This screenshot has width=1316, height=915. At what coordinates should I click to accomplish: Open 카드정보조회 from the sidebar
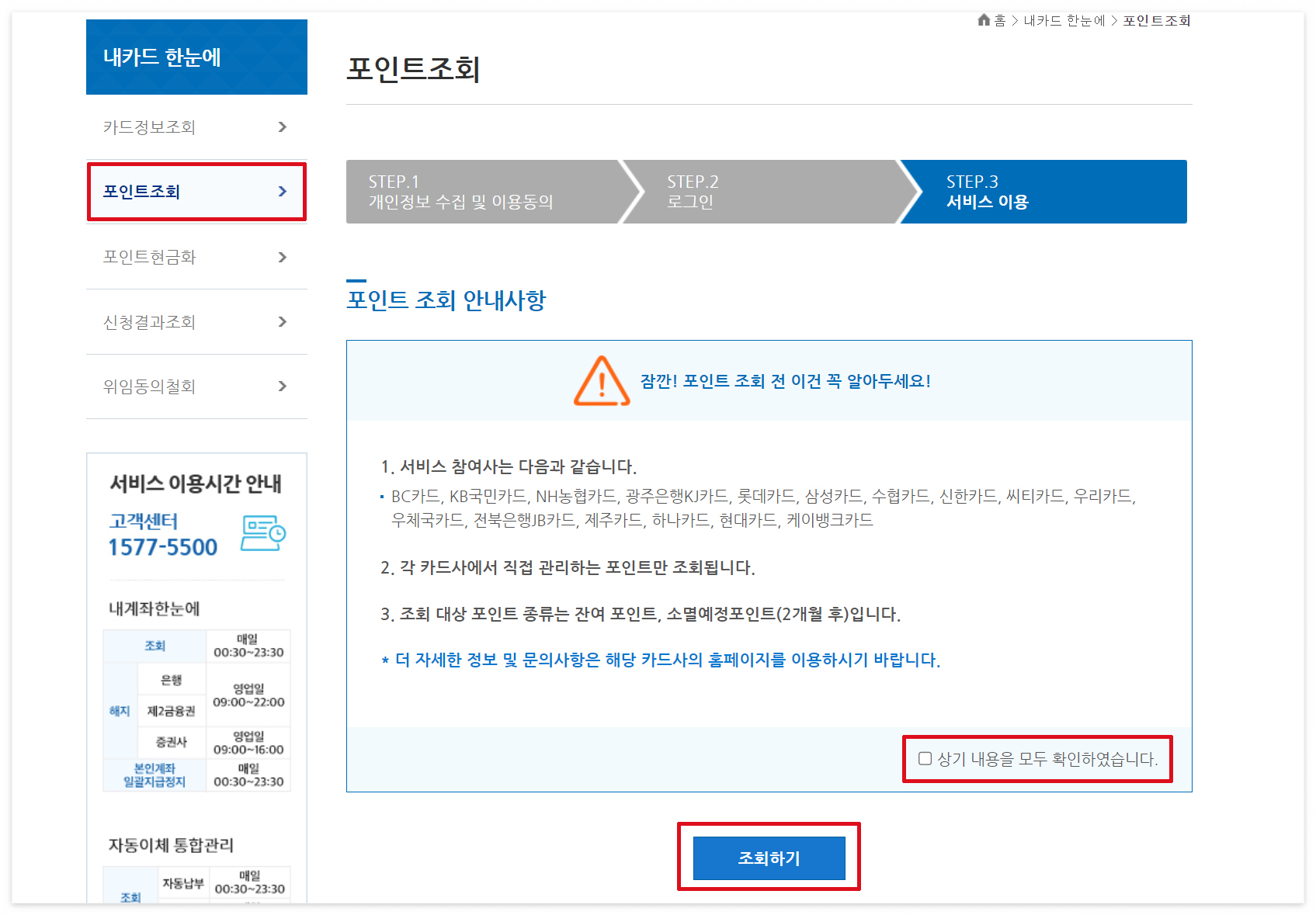coord(151,127)
